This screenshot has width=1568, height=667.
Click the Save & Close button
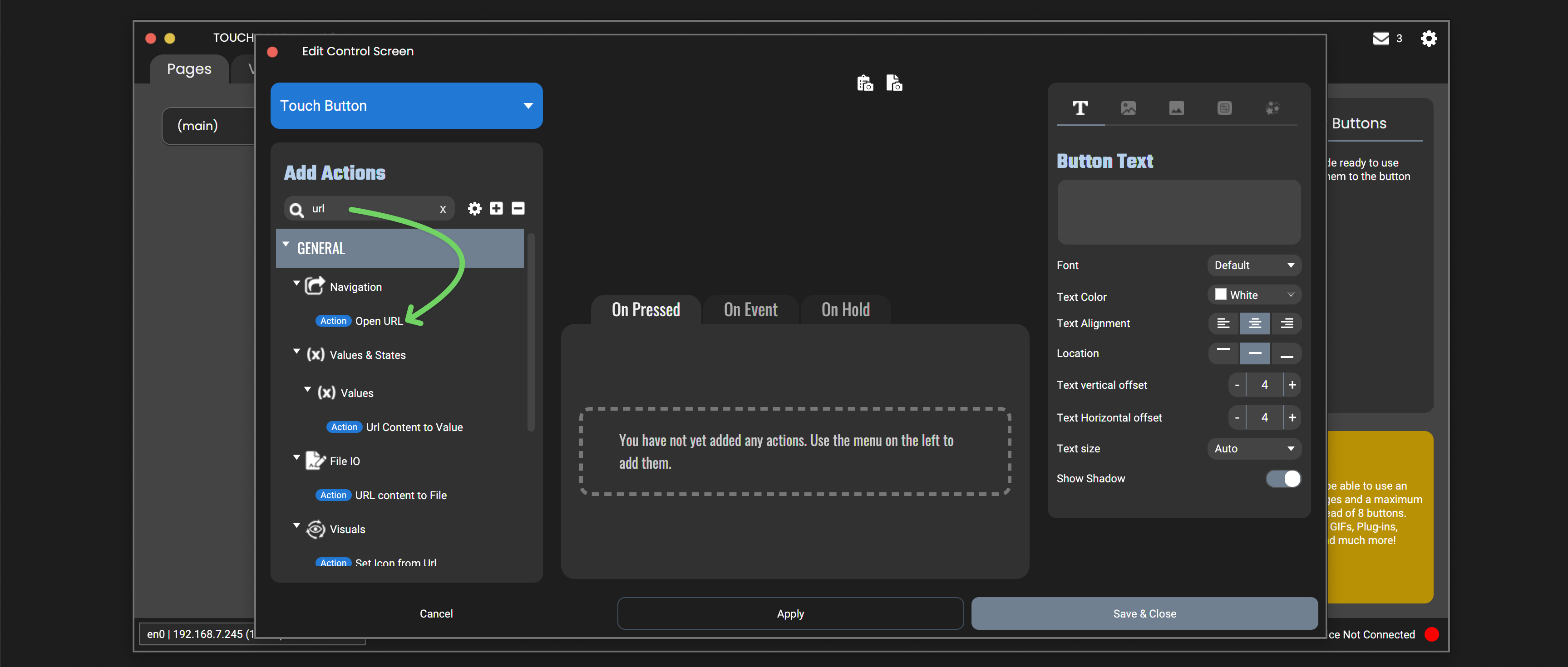point(1144,613)
